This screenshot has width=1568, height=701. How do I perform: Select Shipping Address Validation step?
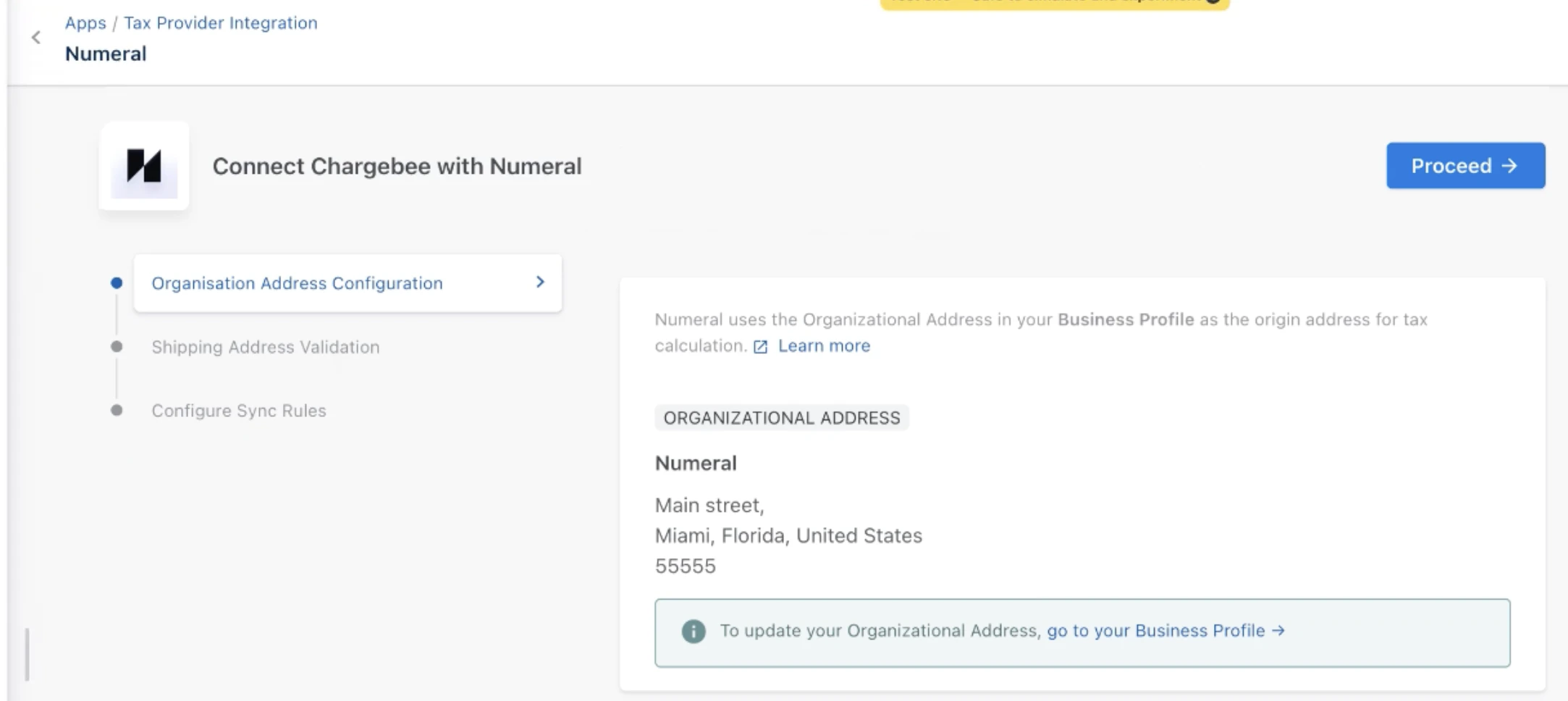265,347
